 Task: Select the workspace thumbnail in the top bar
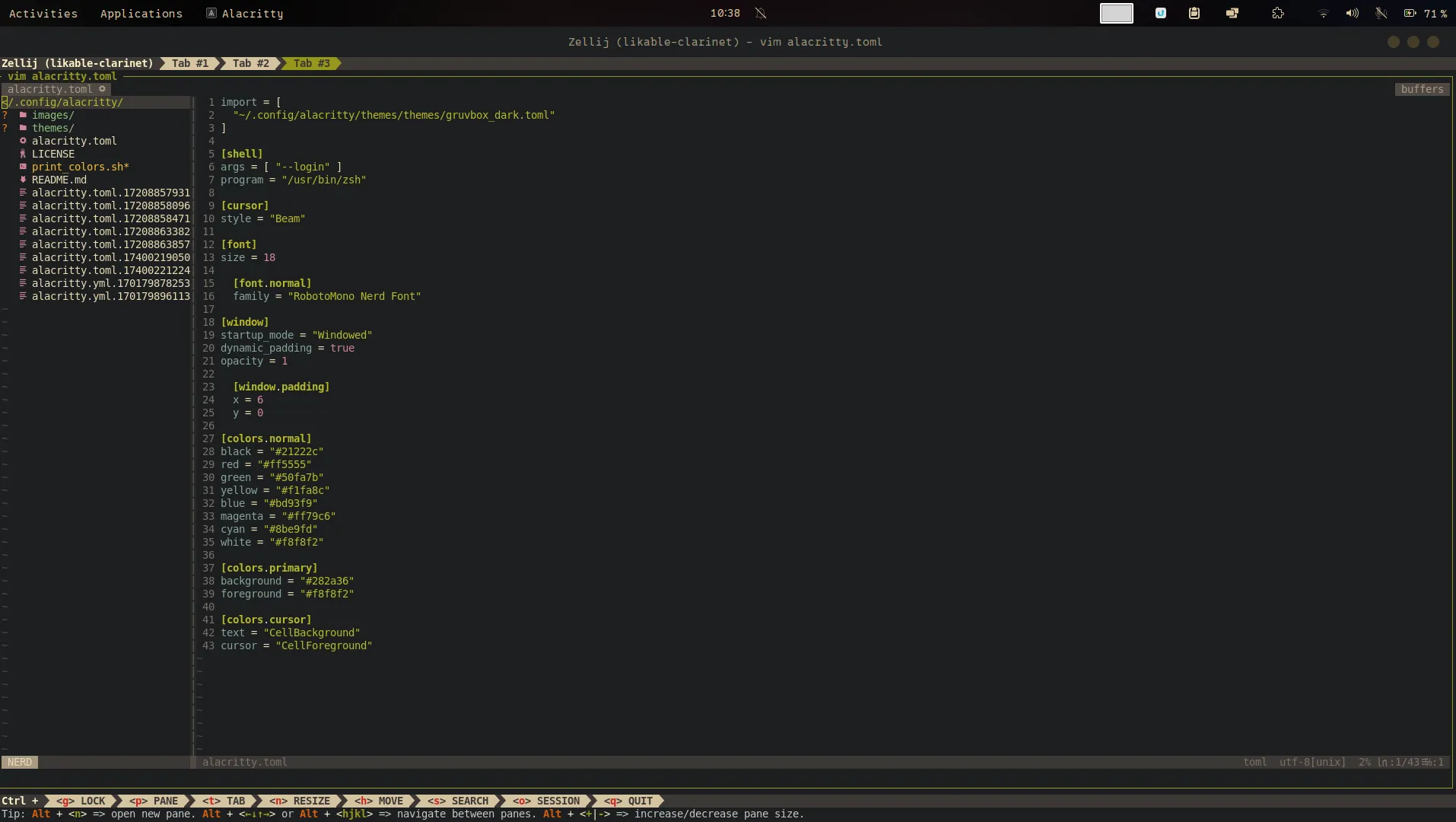1116,13
